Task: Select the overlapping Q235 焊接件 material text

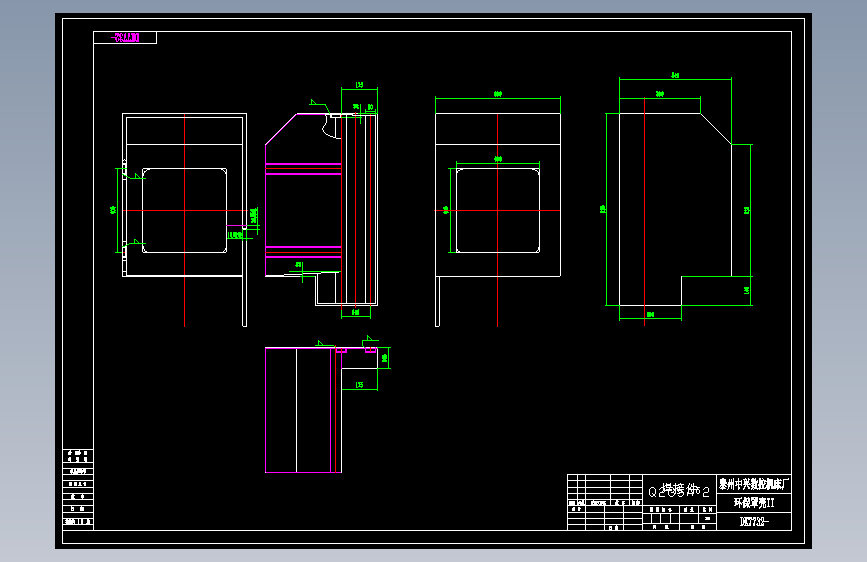Action: coord(678,491)
